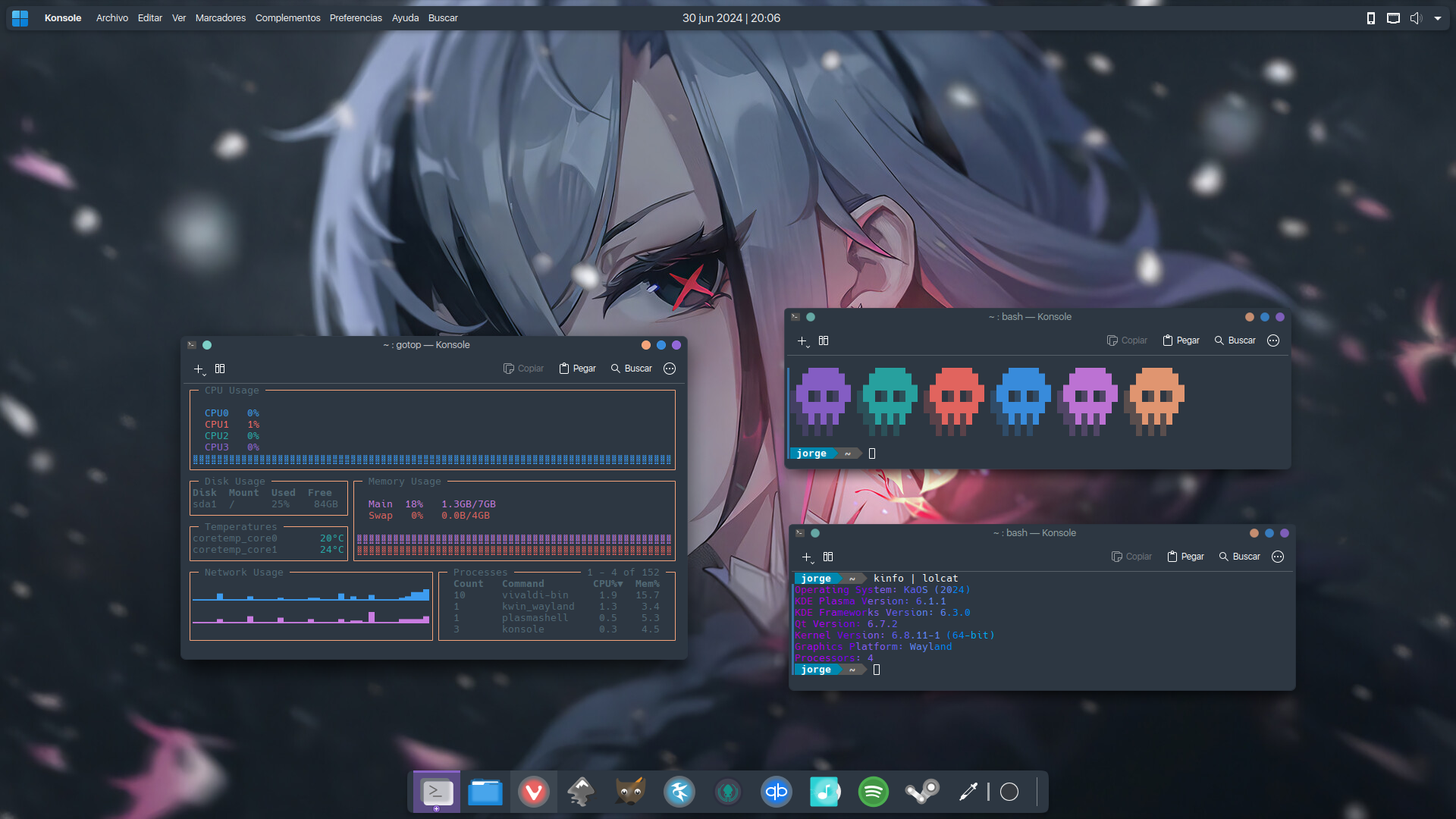Open the teal music player dock icon

tap(825, 792)
